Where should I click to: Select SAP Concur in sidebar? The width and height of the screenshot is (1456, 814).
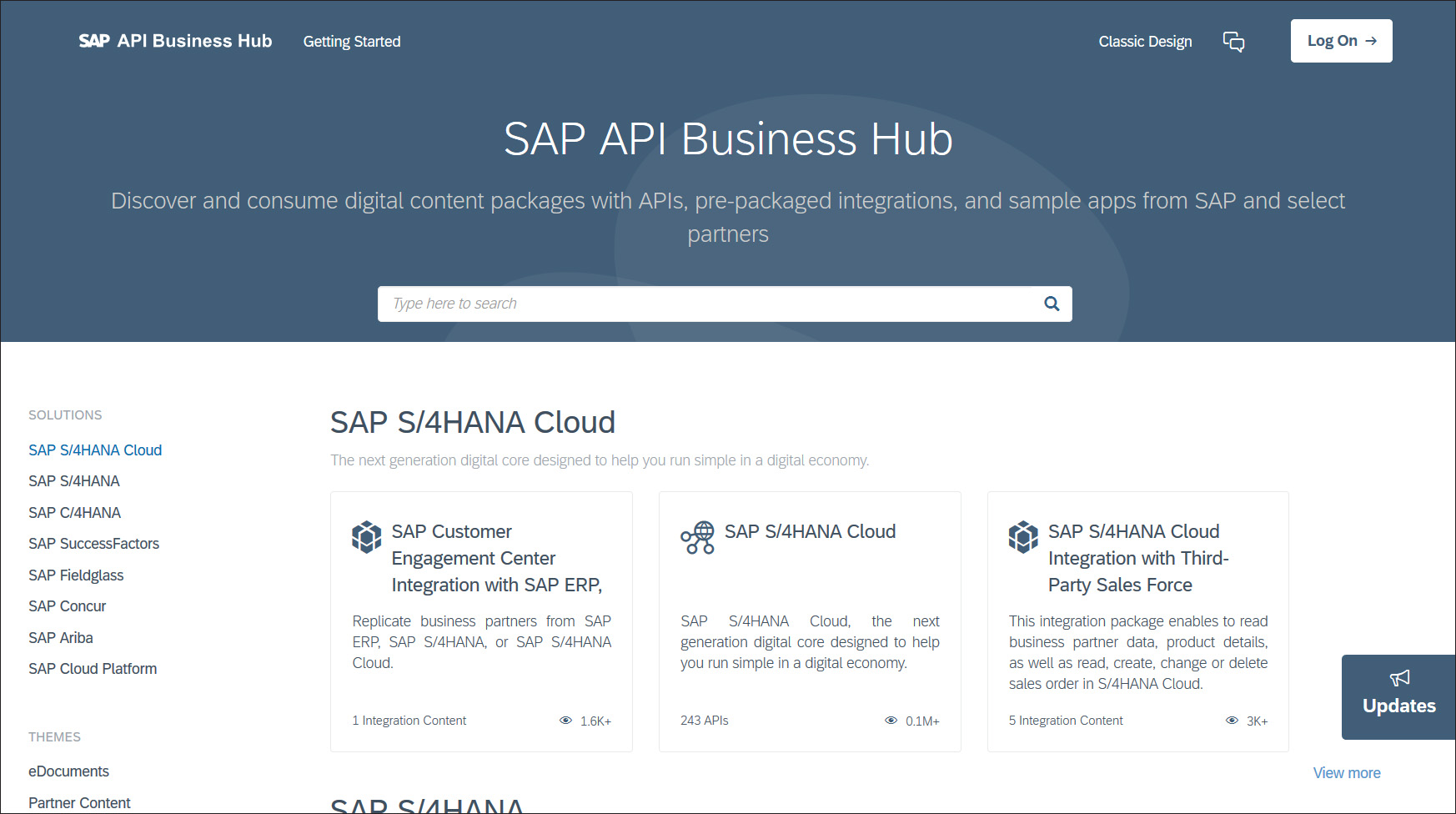point(68,606)
